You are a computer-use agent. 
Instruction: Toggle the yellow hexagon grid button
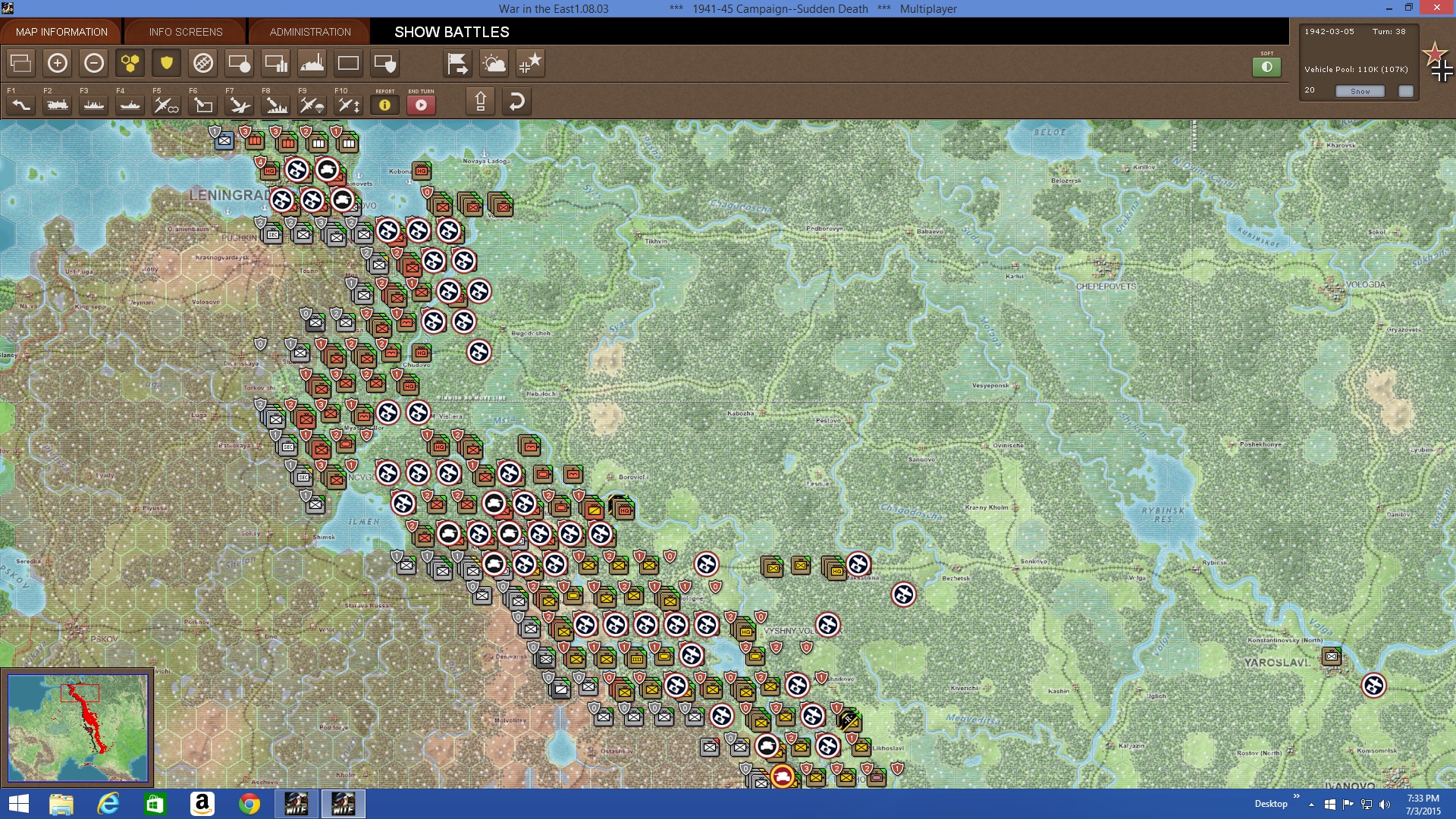pyautogui.click(x=130, y=63)
